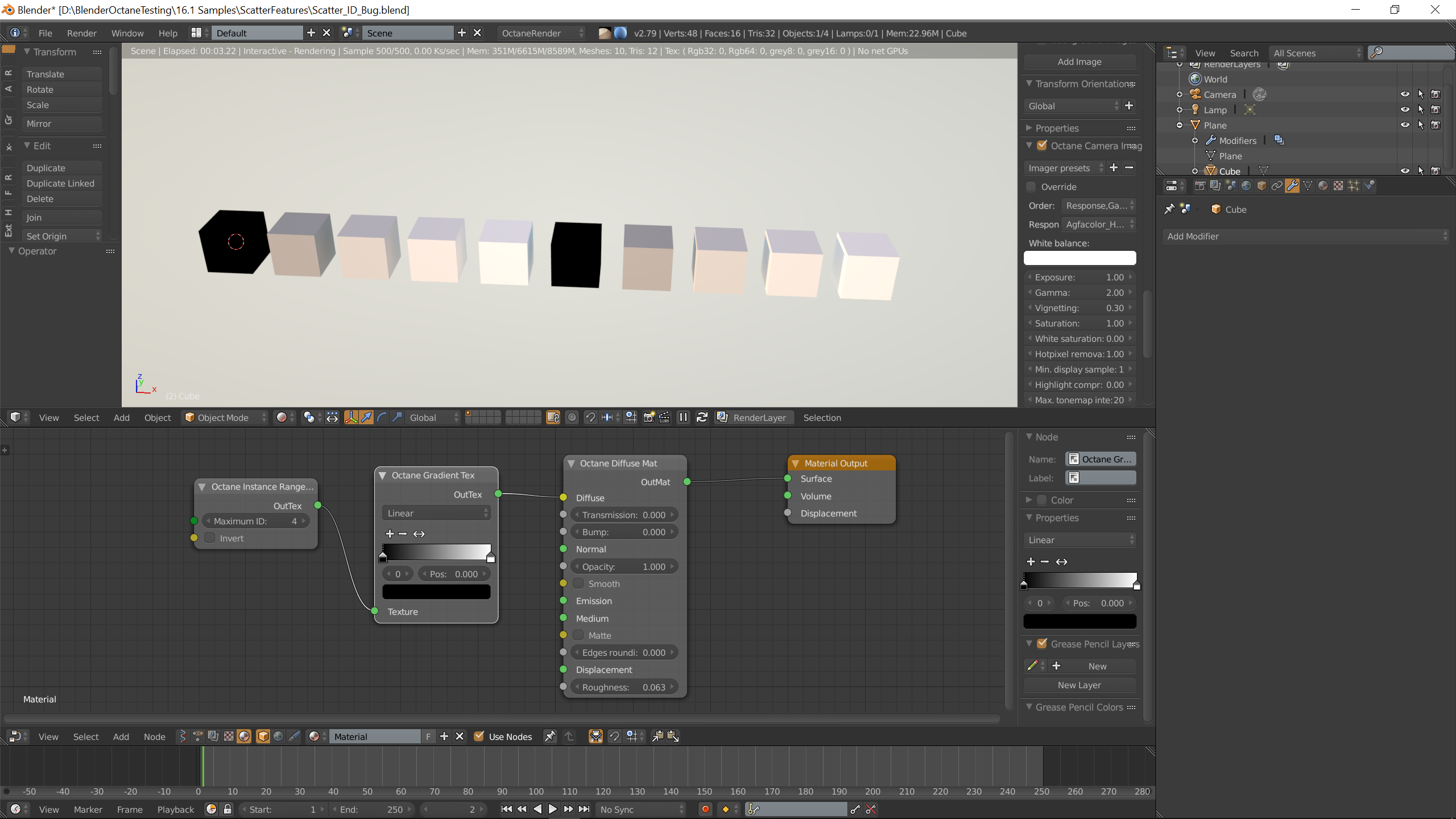Enable the Invert checkbox on Instance Range node
1456x819 pixels.
tap(210, 538)
